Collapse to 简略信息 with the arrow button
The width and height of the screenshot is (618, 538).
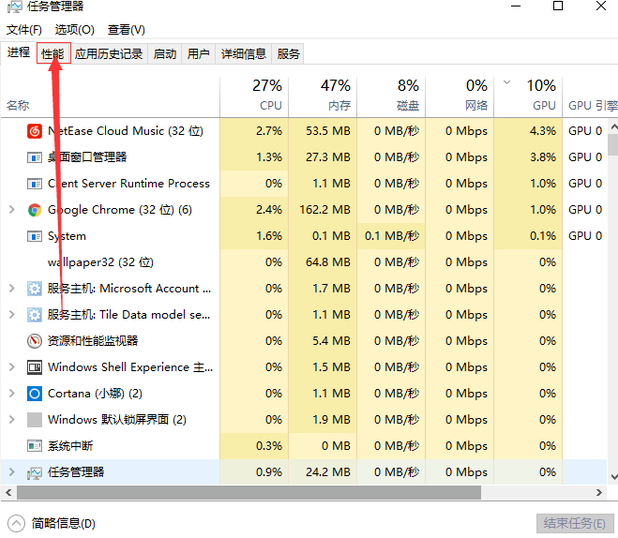point(16,524)
